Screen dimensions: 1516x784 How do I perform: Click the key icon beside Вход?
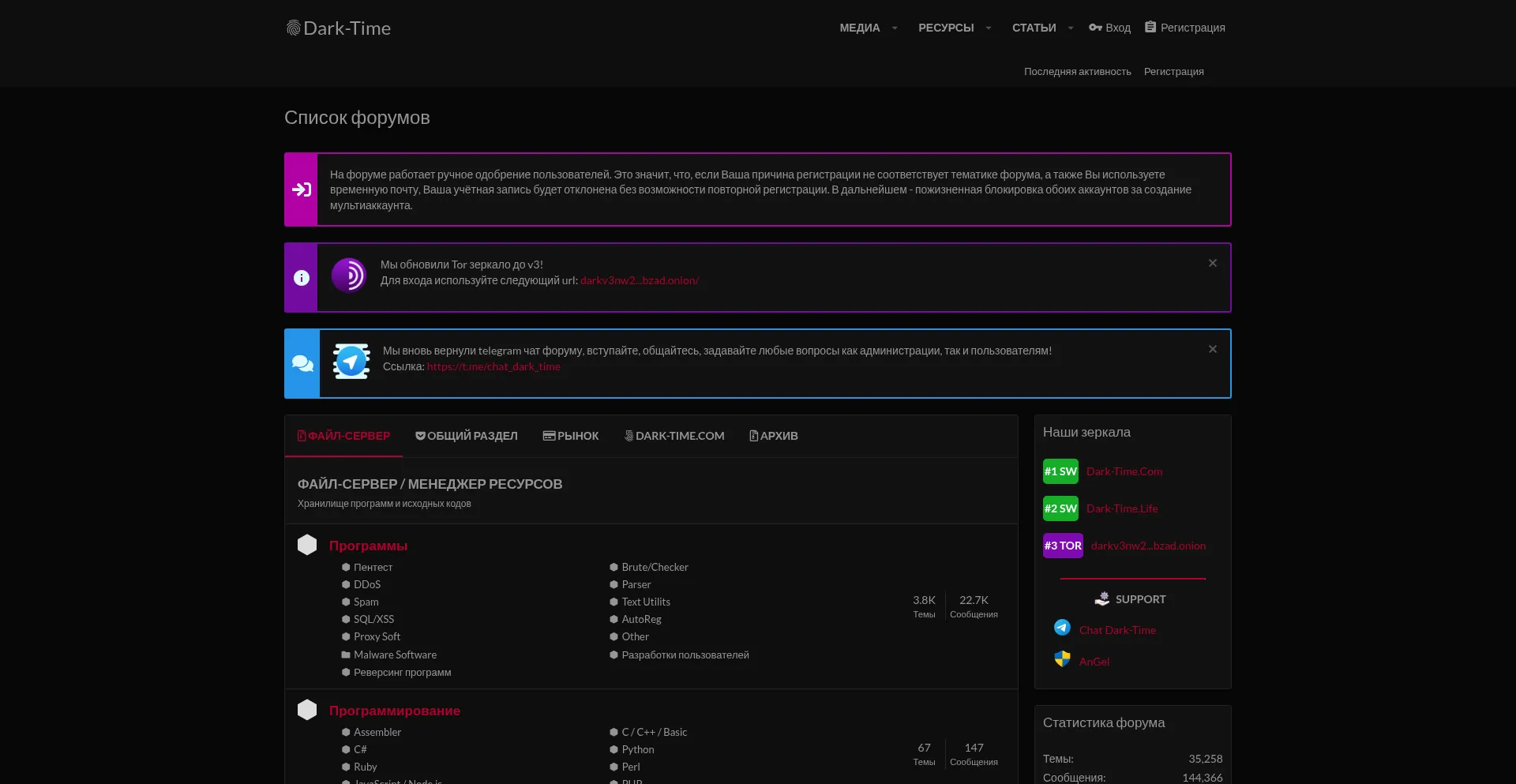click(1095, 28)
